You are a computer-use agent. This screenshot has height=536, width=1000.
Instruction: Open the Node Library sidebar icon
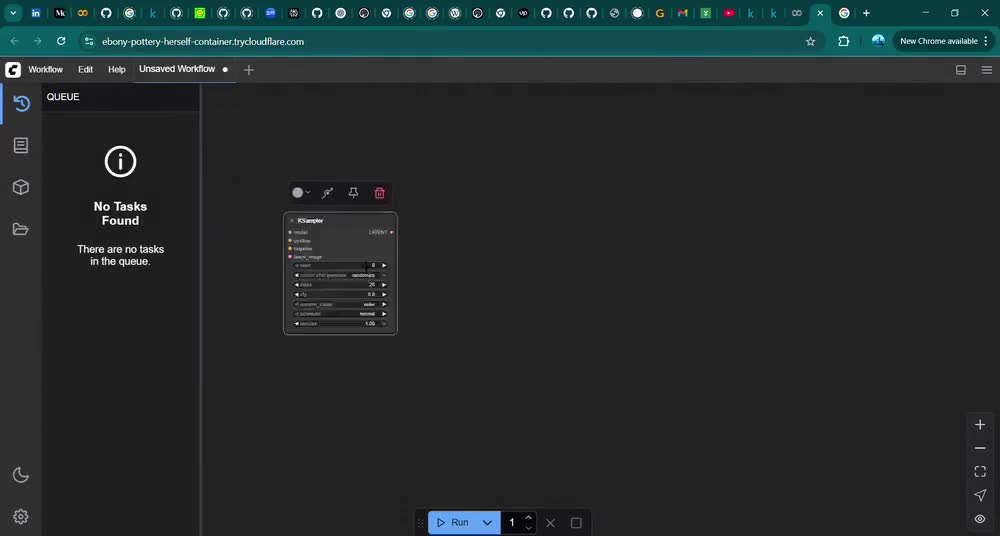pyautogui.click(x=21, y=145)
